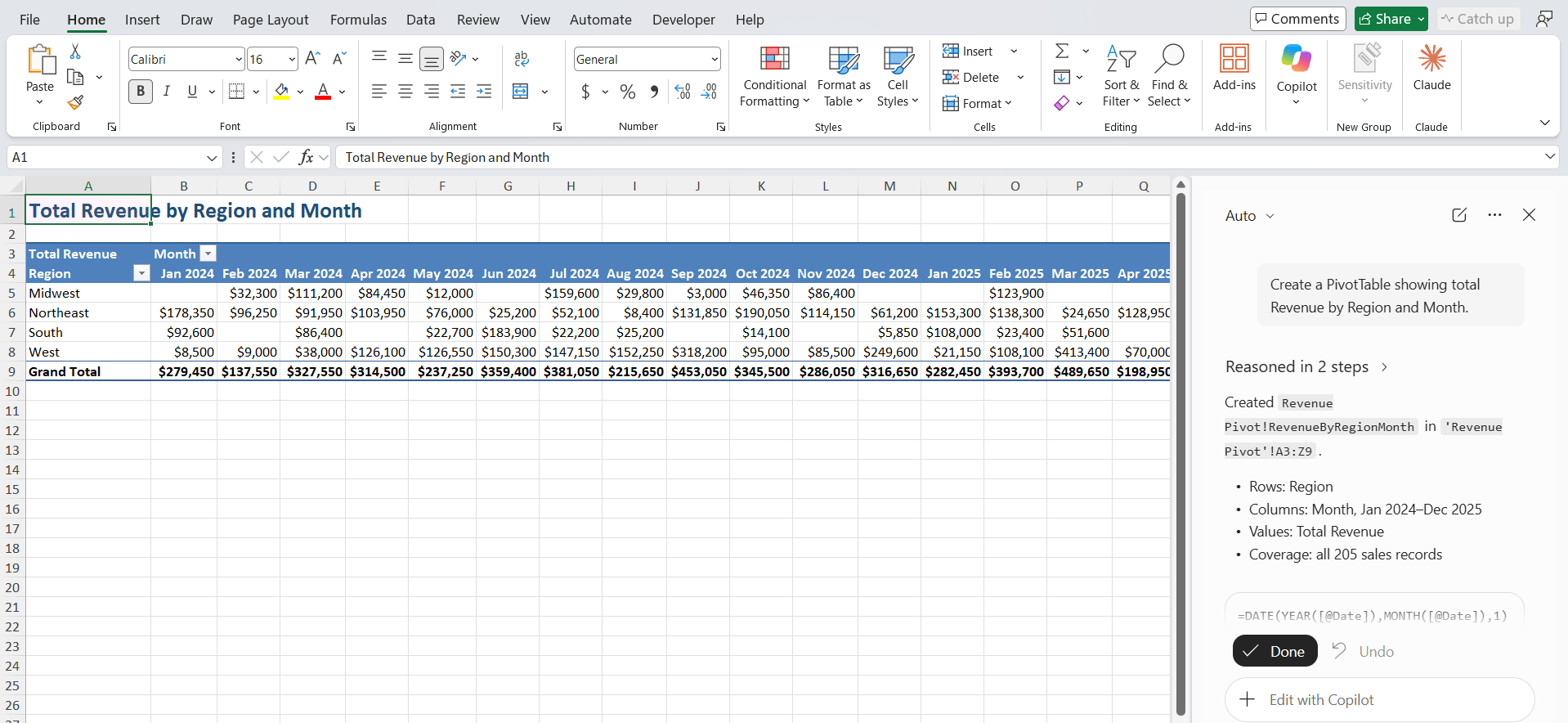
Task: Apply the Comma Style icon
Action: click(x=654, y=92)
